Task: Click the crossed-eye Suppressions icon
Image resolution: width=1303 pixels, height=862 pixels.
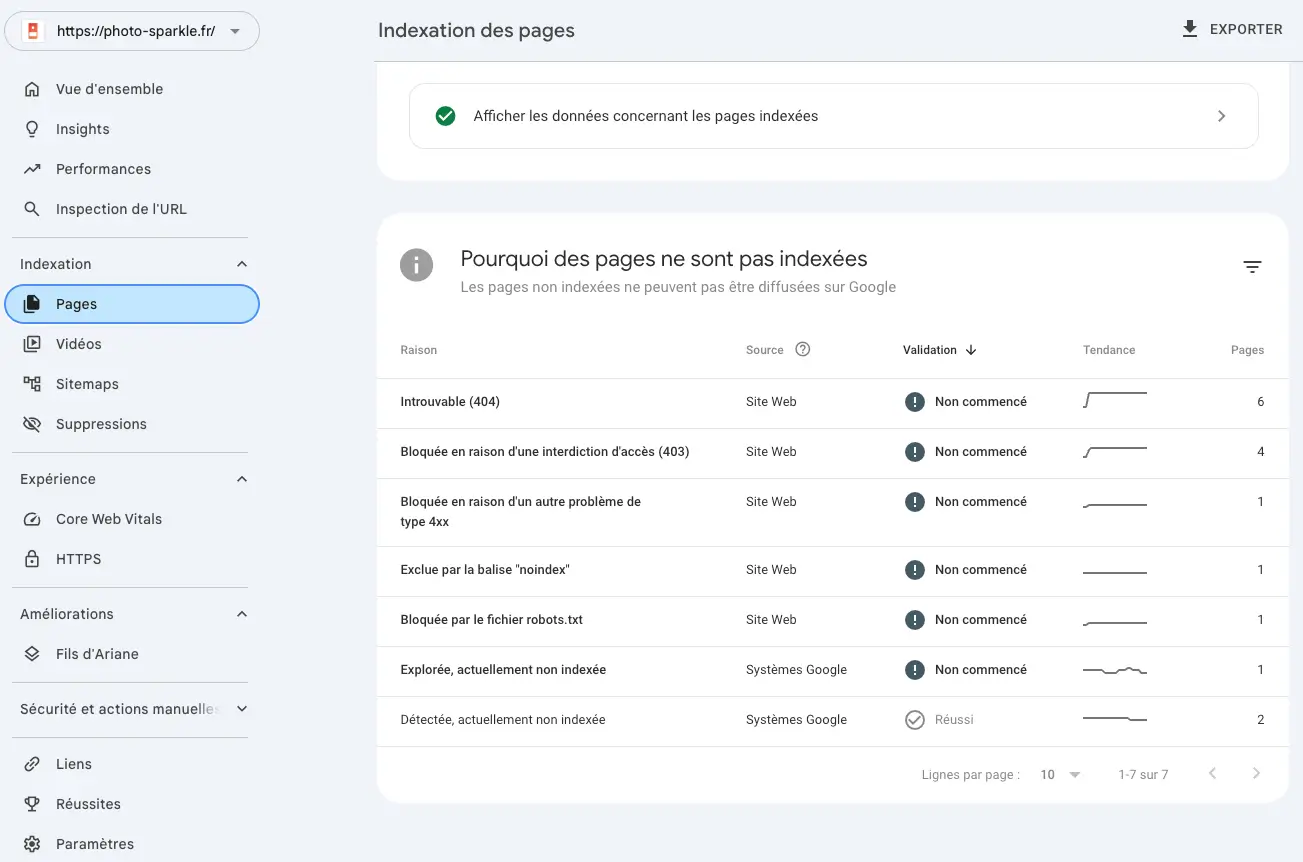Action: point(32,424)
